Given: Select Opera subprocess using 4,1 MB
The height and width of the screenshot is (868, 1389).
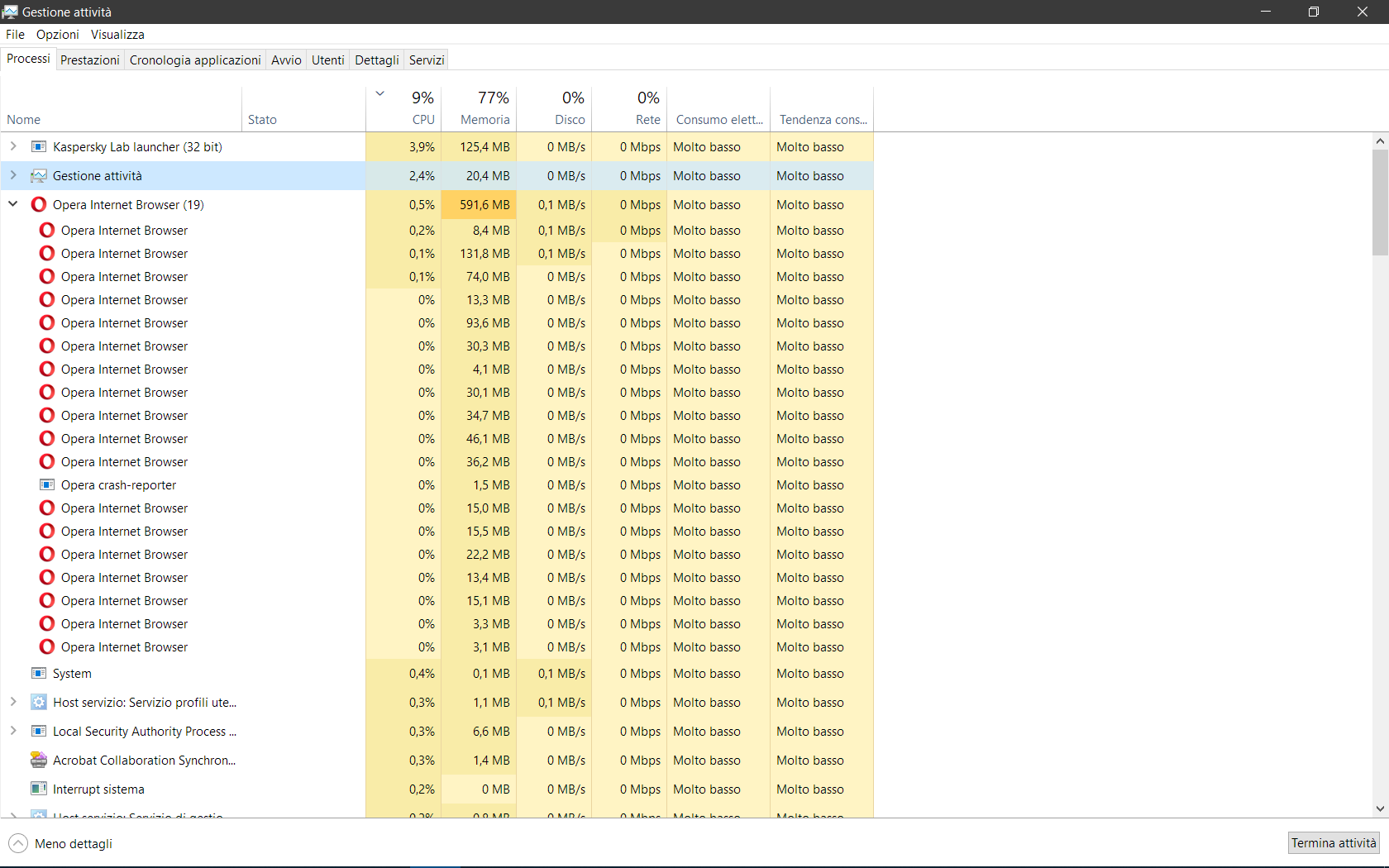Looking at the screenshot, I should 437,370.
